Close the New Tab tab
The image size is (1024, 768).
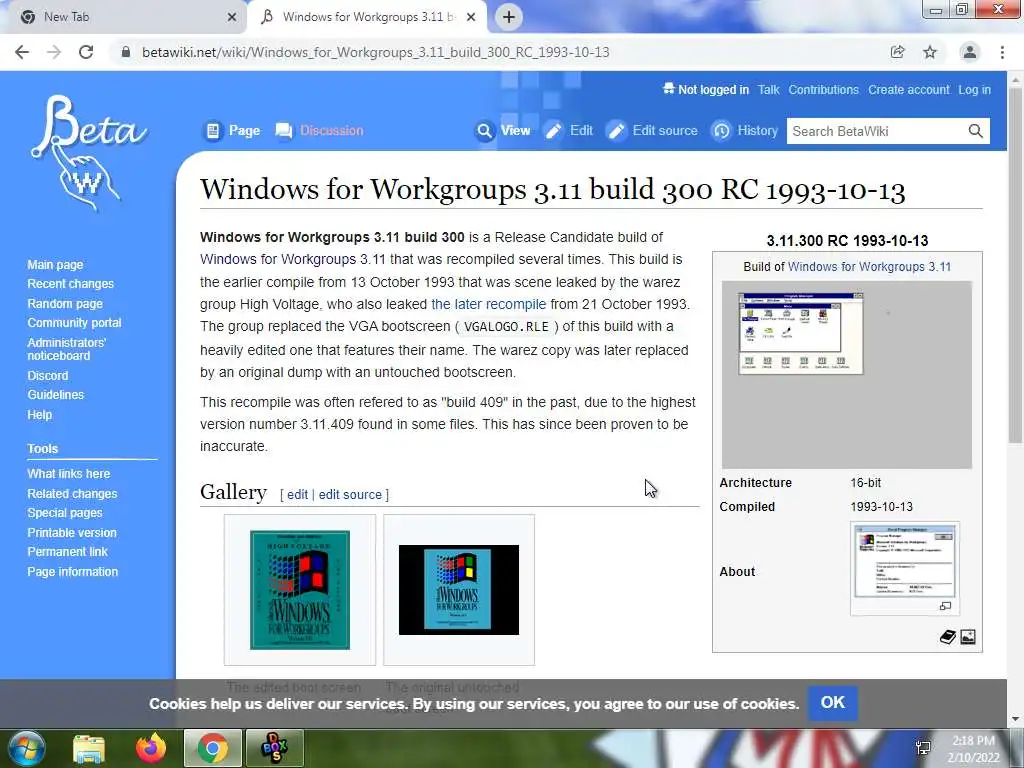pyautogui.click(x=232, y=17)
